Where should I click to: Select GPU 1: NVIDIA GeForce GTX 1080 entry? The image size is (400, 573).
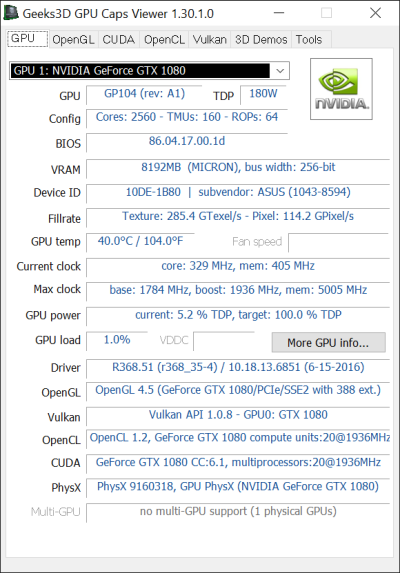141,71
